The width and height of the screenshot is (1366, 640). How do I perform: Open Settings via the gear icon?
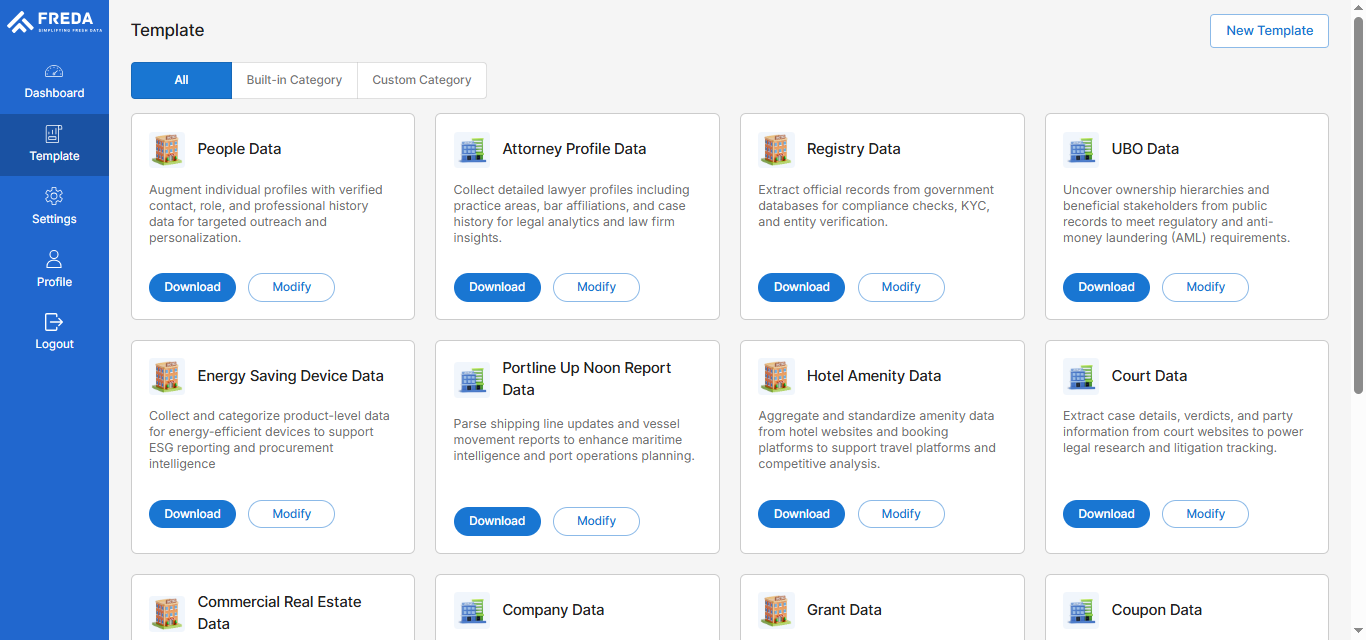click(x=54, y=198)
